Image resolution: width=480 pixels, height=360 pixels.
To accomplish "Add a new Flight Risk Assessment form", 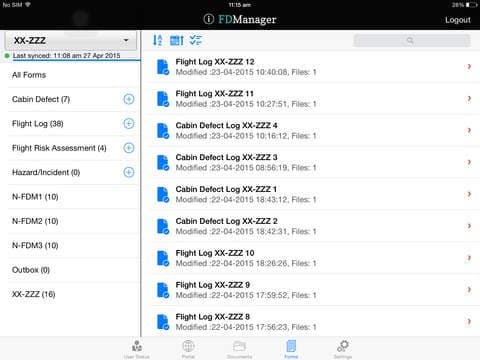I will 129,148.
